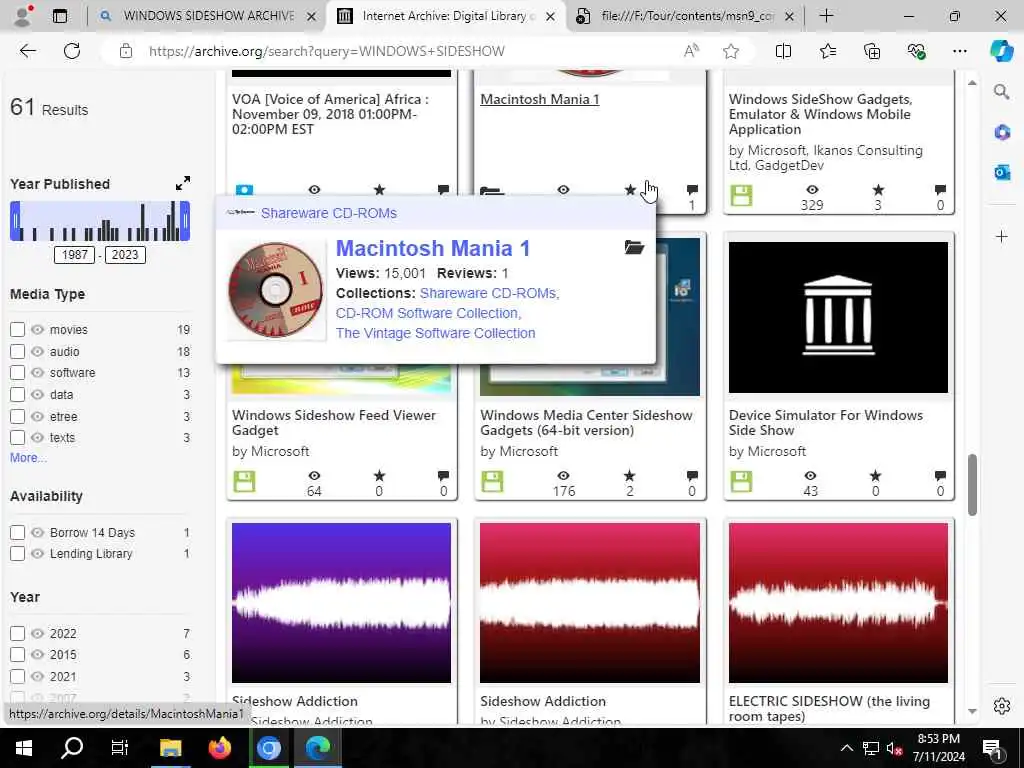Screen dimensions: 1024x768
Task: Click the page vertical scrollbar thumb
Action: click(972, 485)
